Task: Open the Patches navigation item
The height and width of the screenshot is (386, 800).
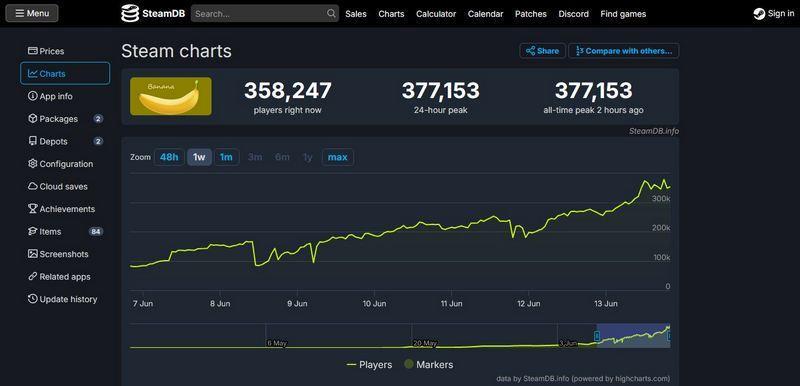Action: pyautogui.click(x=531, y=14)
